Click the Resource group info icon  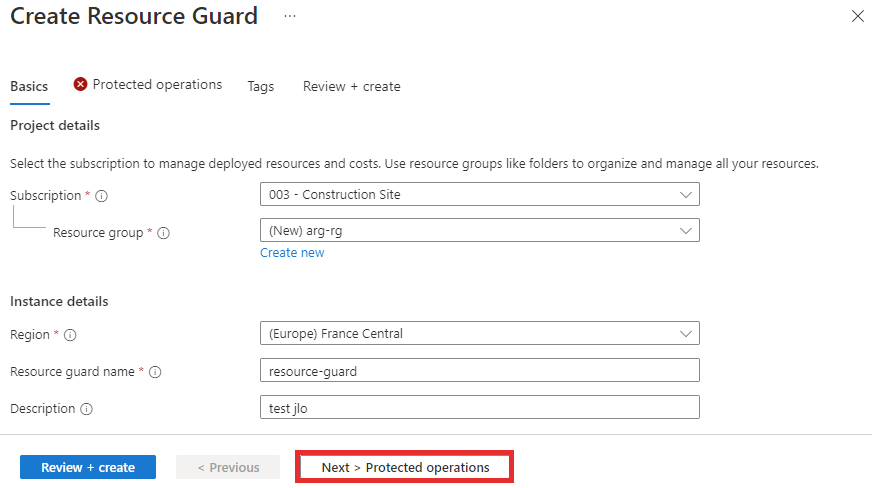click(x=164, y=233)
